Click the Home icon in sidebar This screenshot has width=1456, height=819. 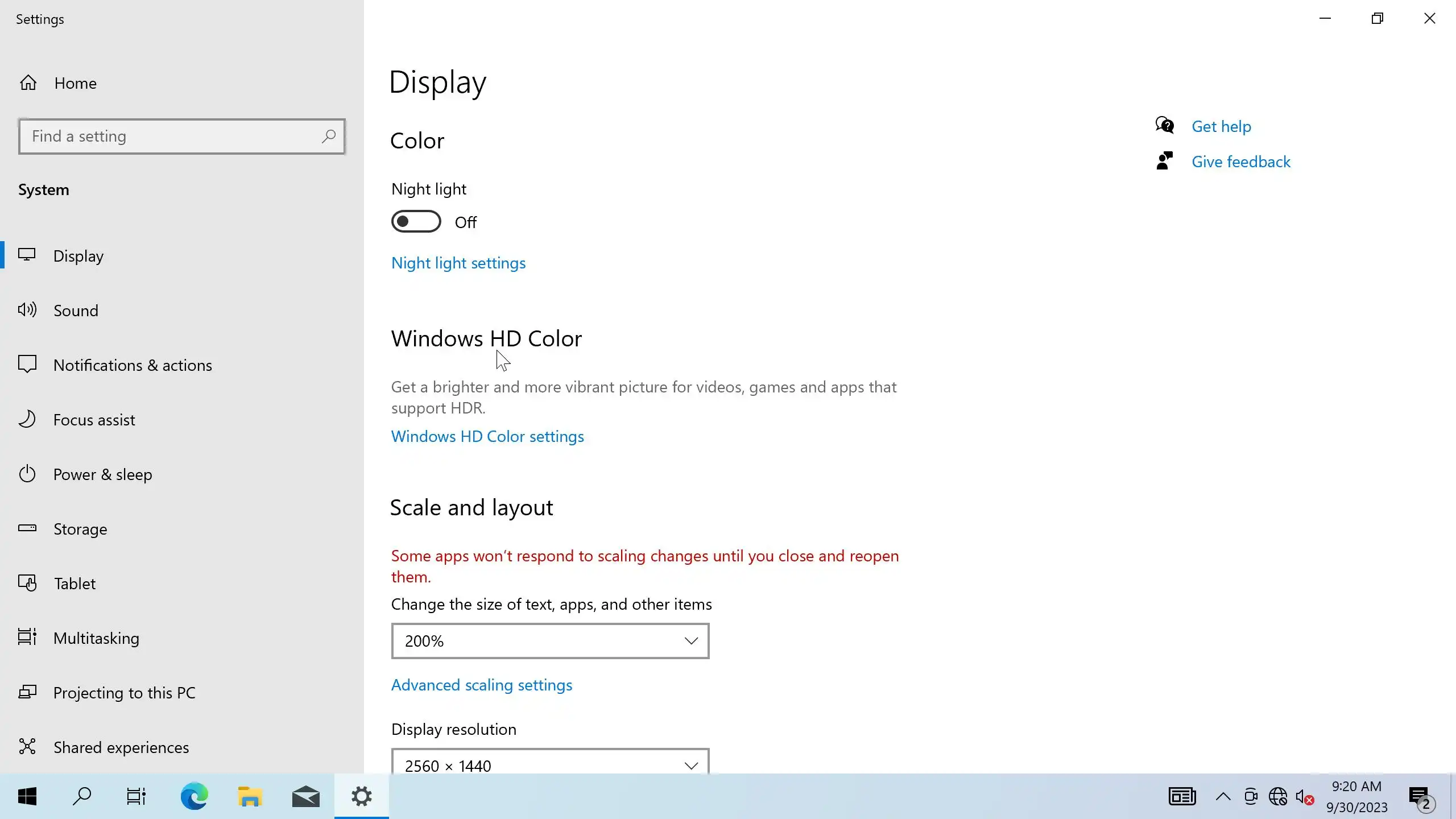28,83
